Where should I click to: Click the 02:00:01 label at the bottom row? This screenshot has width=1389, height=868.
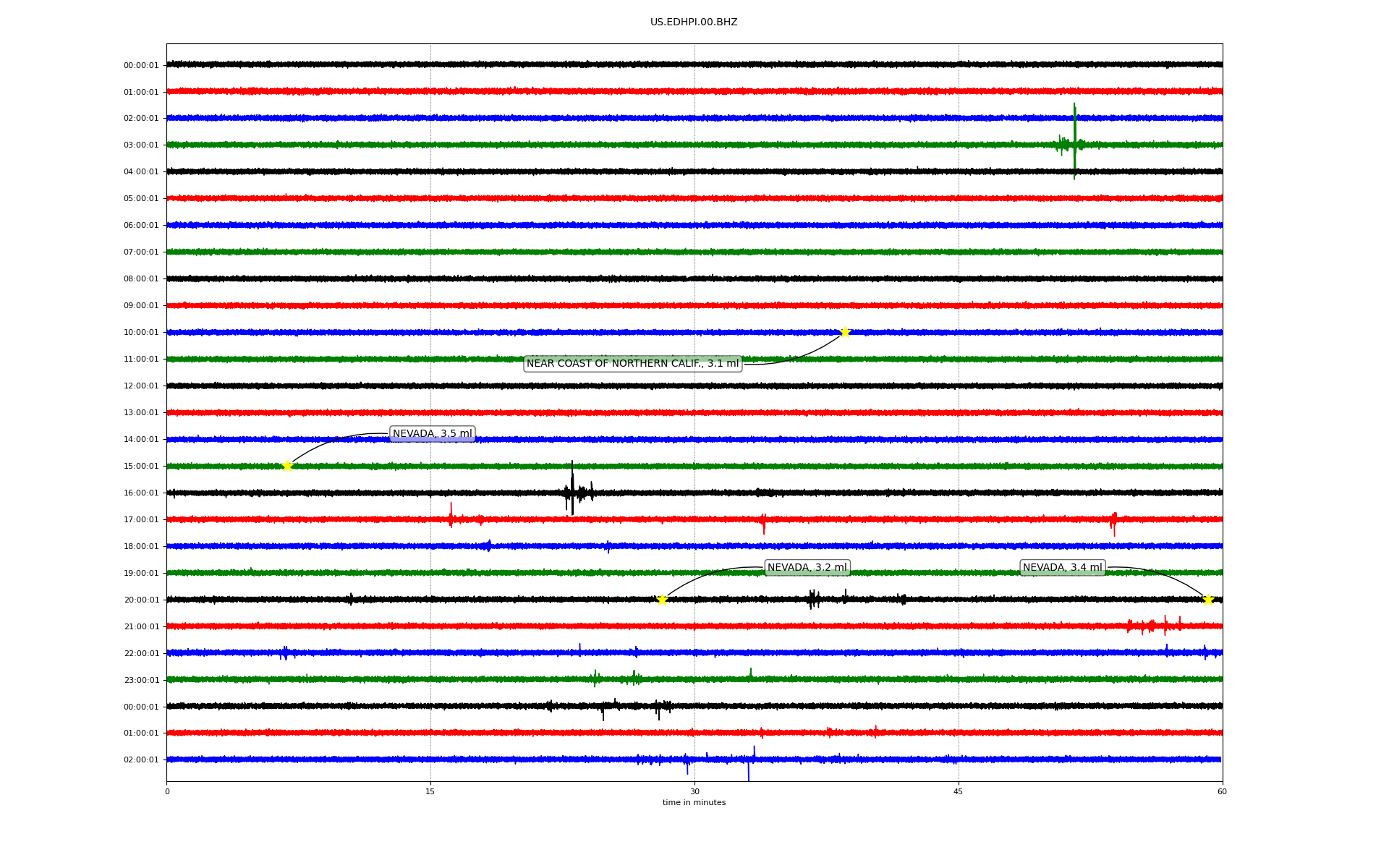(141, 759)
